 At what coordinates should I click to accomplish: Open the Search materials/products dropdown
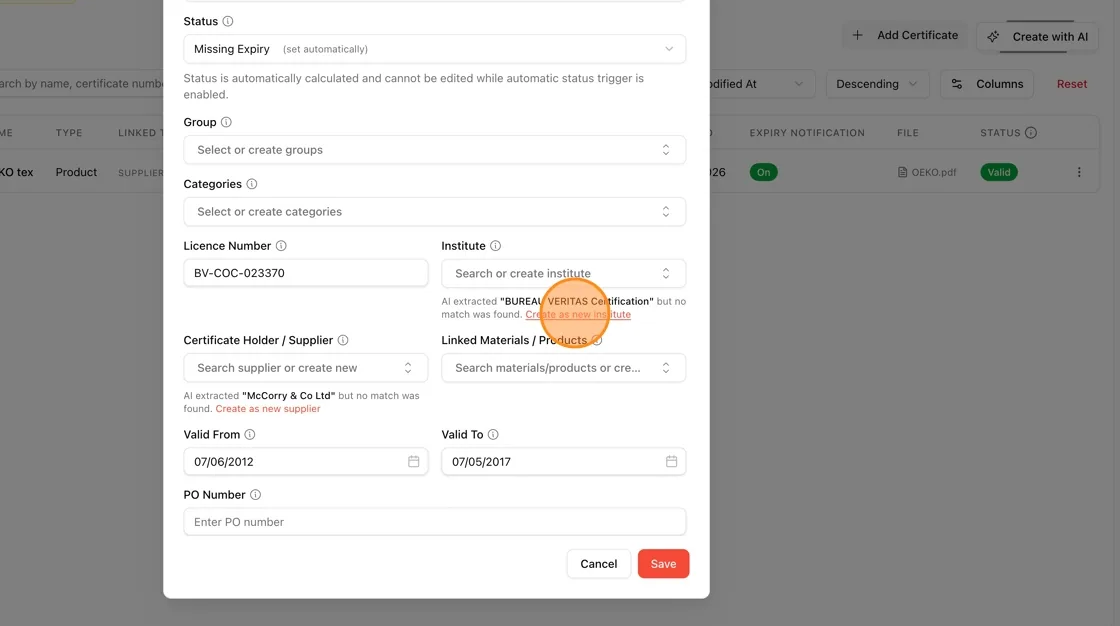click(x=564, y=368)
